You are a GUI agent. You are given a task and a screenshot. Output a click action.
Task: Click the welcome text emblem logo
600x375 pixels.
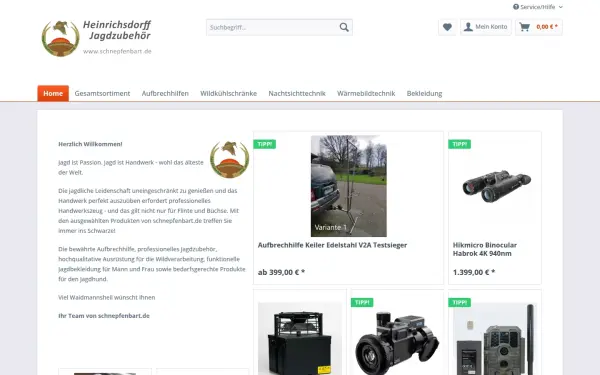coord(230,159)
